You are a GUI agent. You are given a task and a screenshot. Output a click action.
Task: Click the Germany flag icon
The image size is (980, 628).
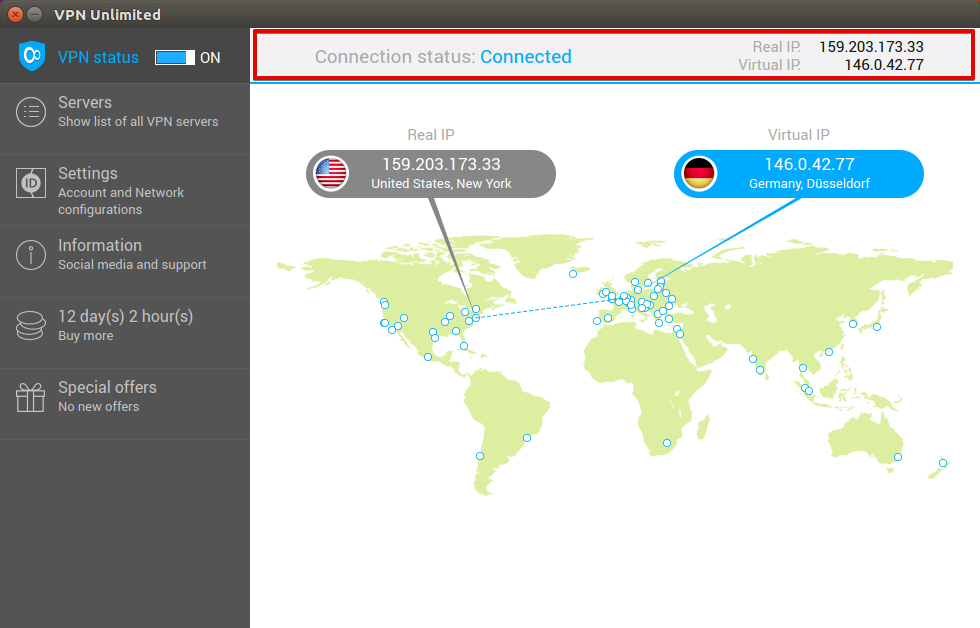tap(699, 174)
